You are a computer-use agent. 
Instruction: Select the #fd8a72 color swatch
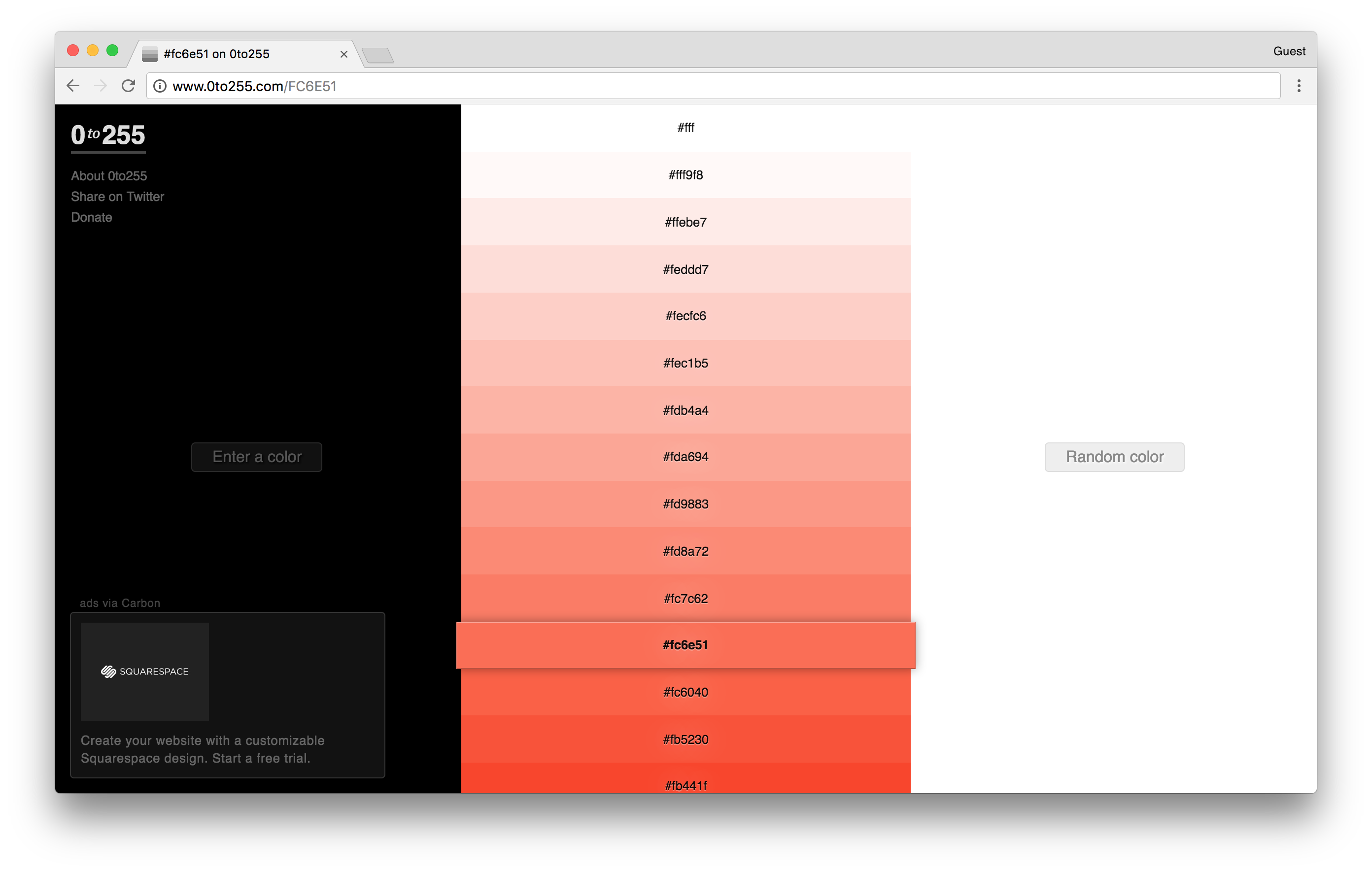(x=686, y=551)
